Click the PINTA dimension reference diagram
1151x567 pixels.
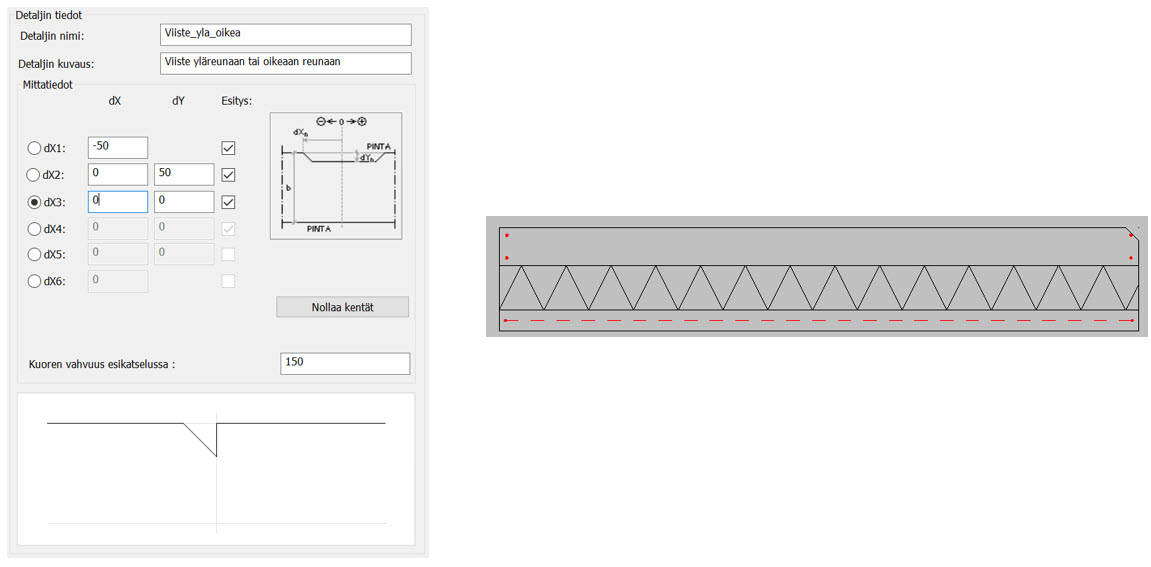[x=335, y=176]
